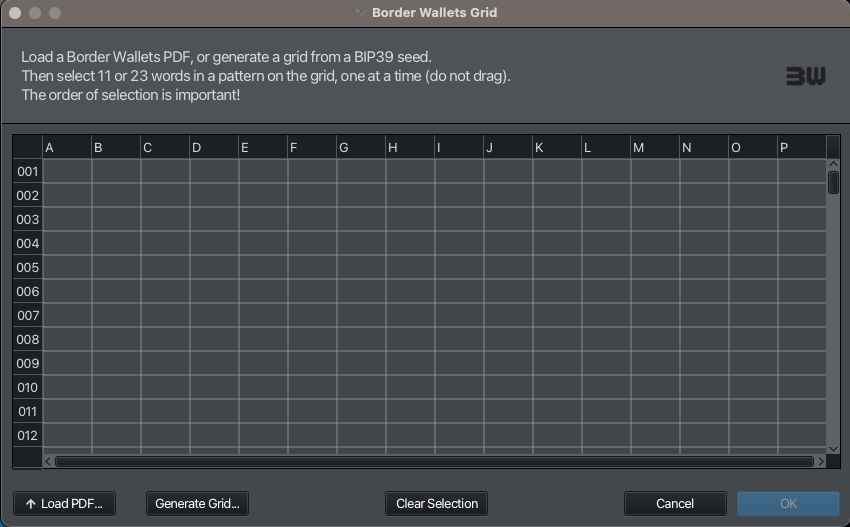Select row header 002
850x527 pixels.
point(28,195)
